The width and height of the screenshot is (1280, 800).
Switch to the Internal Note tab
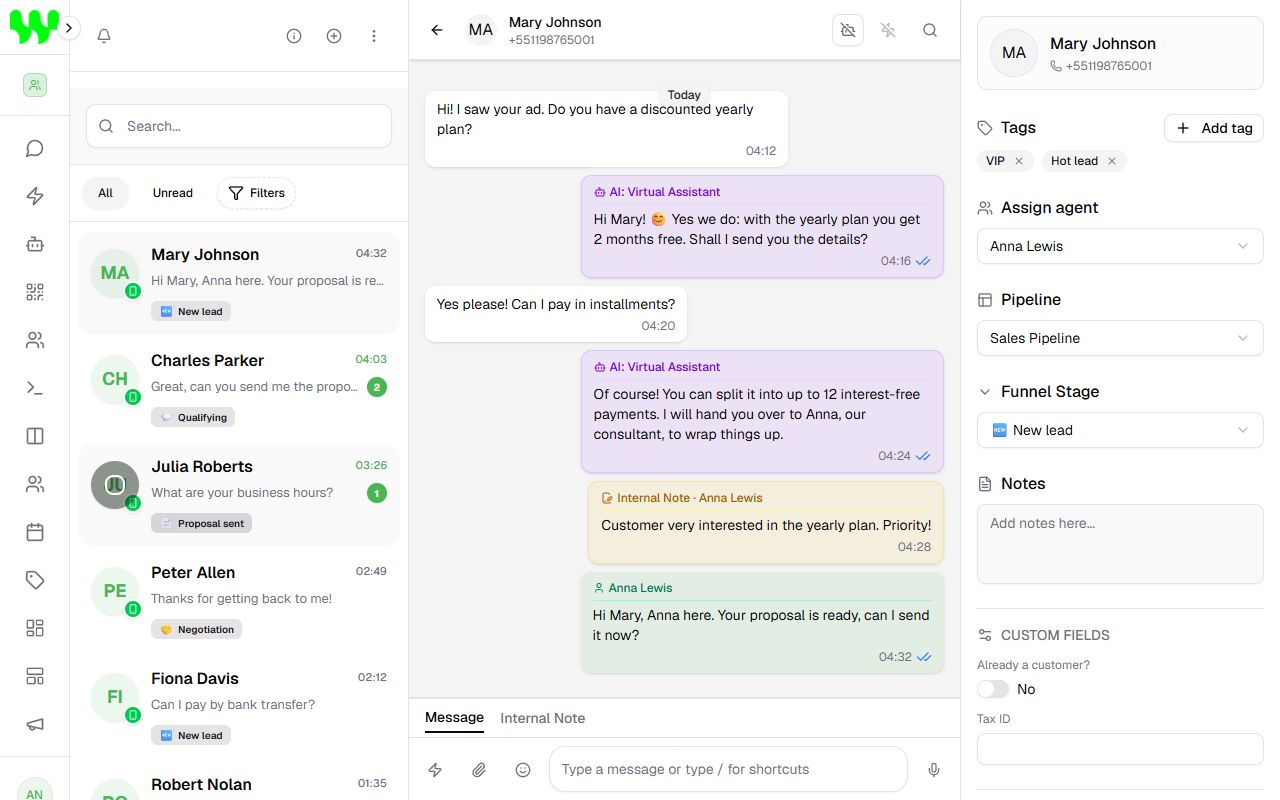pos(542,718)
